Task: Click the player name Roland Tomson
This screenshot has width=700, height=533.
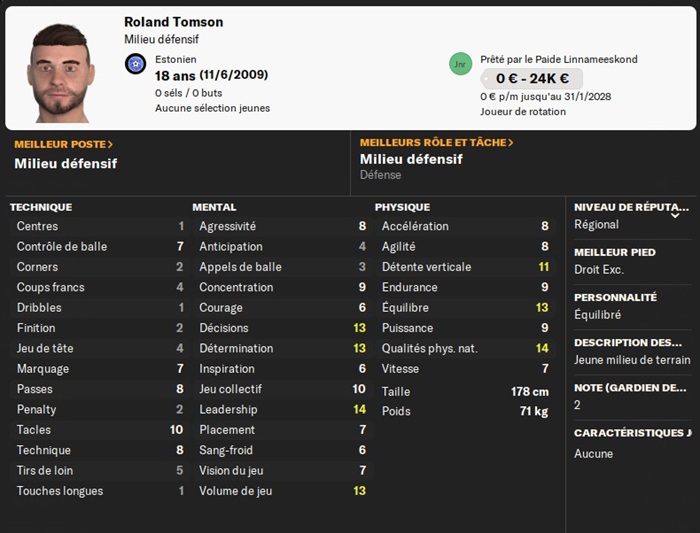Action: [x=174, y=22]
